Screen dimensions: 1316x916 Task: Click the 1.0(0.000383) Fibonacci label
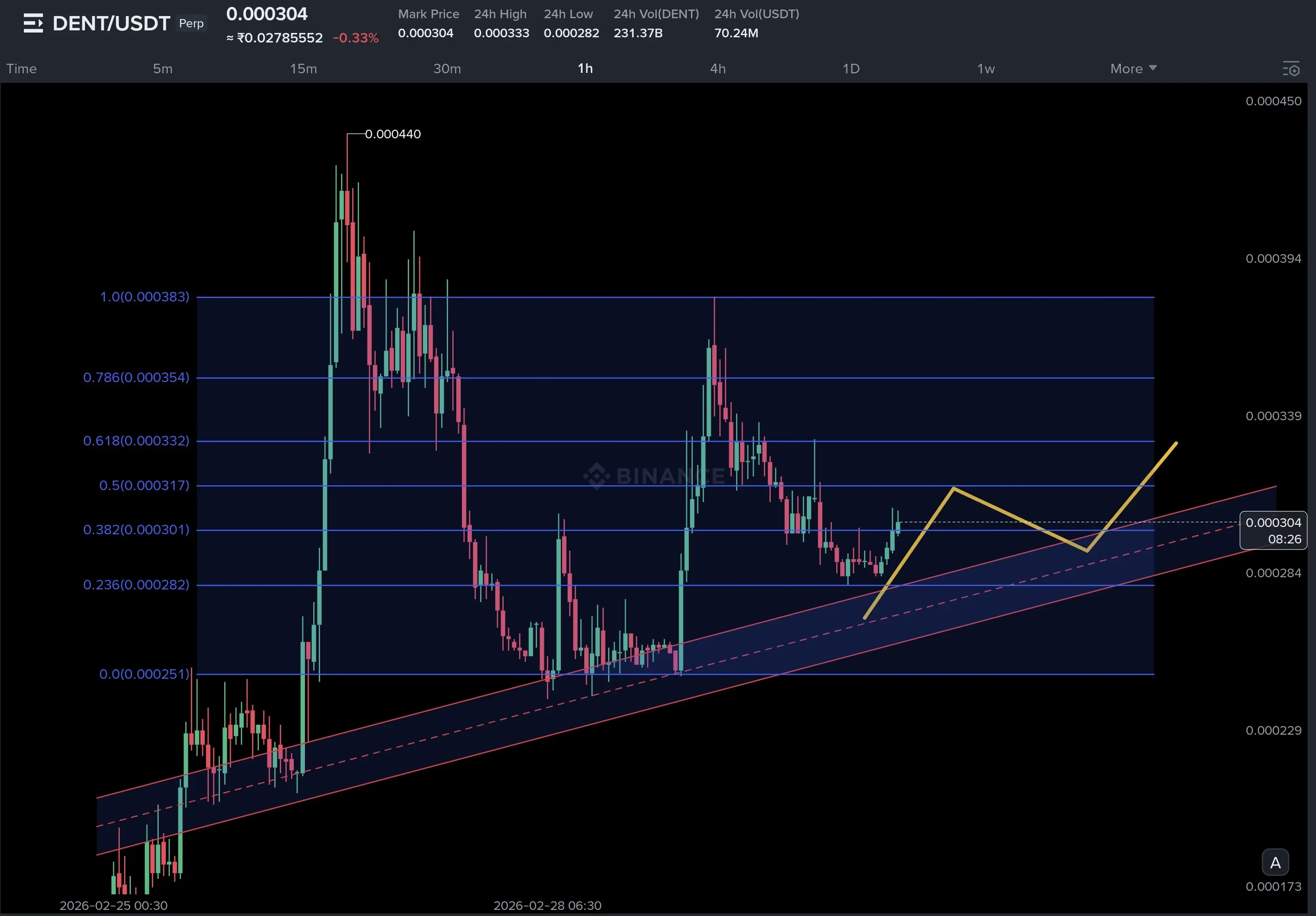point(144,297)
